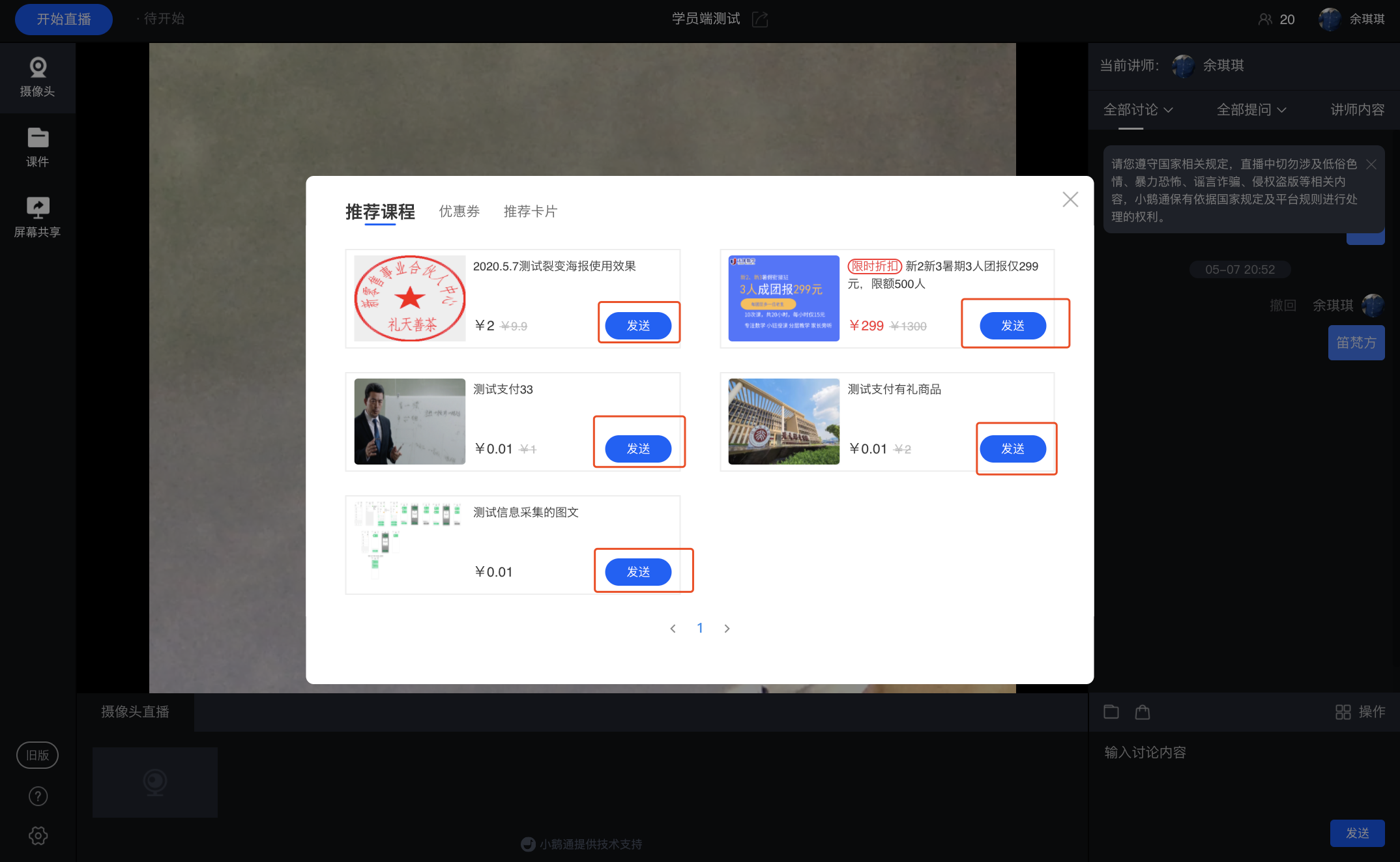
Task: Click the shopping bag icon above the discussion input
Action: point(1143,711)
